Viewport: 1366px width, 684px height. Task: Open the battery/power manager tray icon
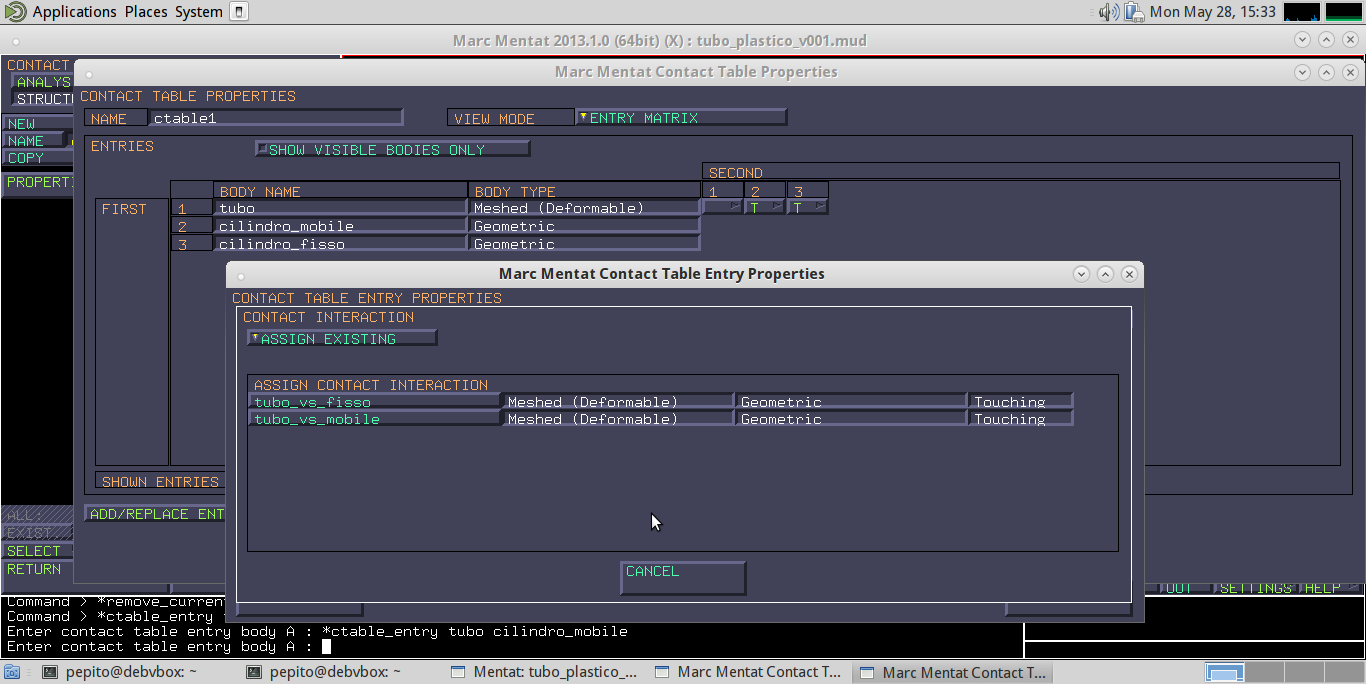1133,12
